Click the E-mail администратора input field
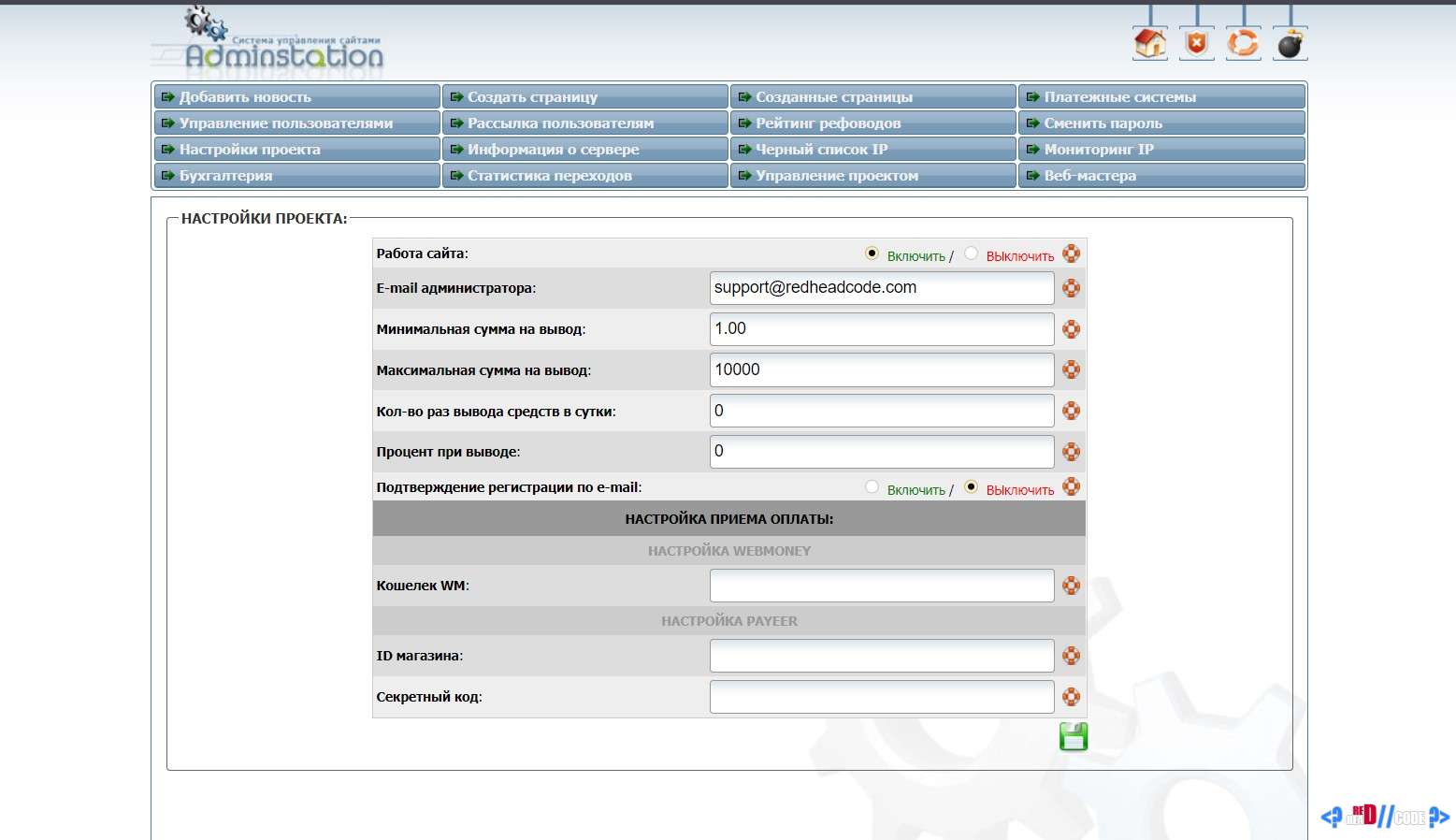The height and width of the screenshot is (840, 1456). pyautogui.click(x=882, y=288)
